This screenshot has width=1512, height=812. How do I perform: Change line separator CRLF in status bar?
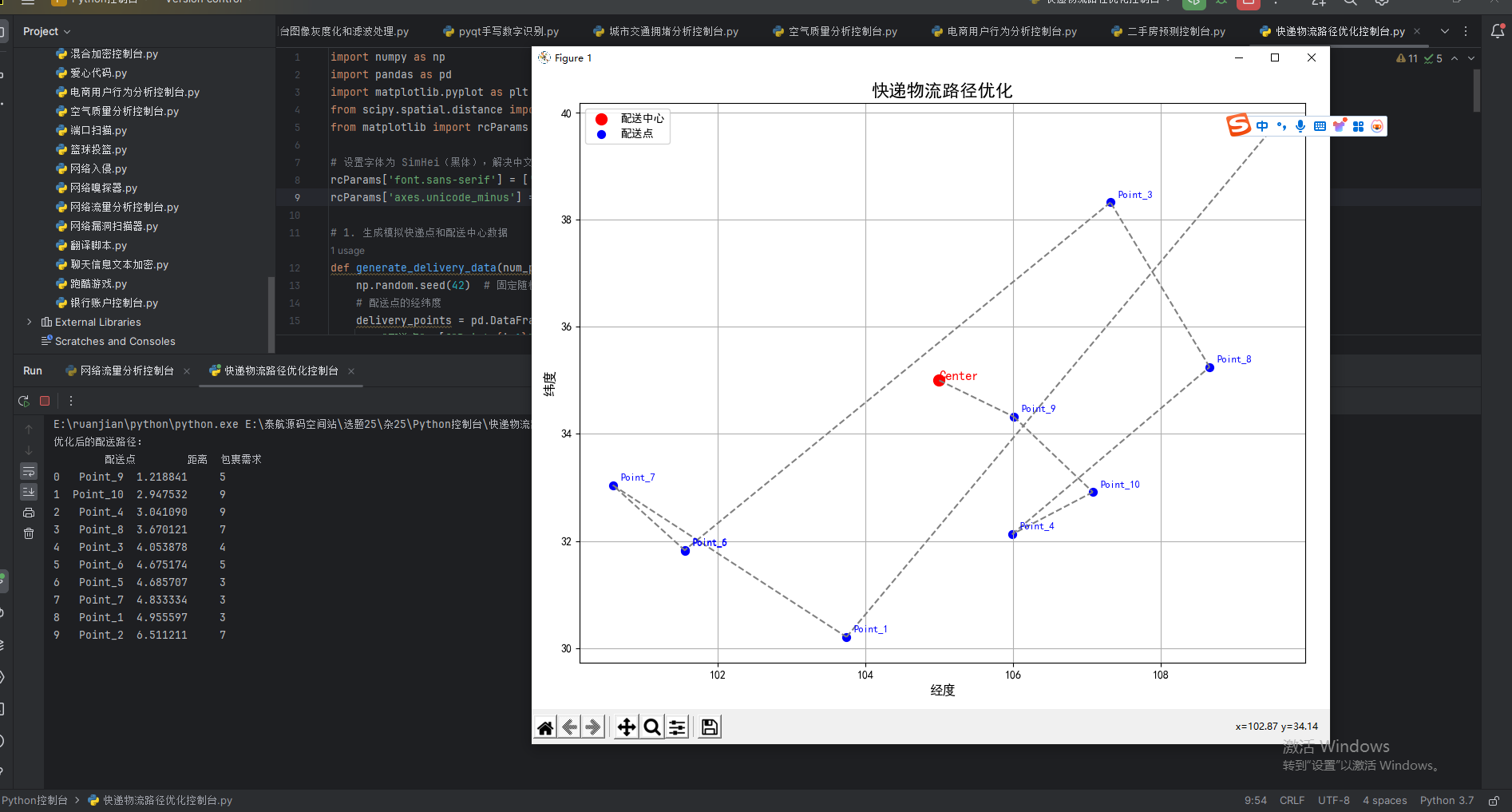1292,800
